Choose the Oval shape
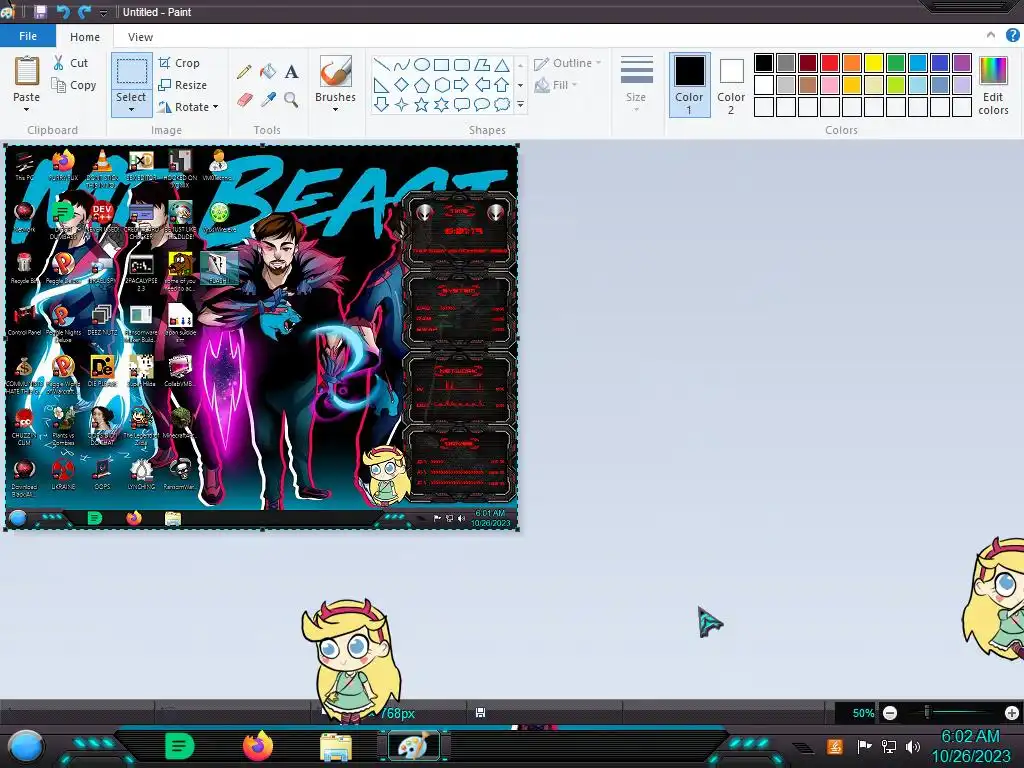Viewport: 1024px width, 768px height. (422, 64)
